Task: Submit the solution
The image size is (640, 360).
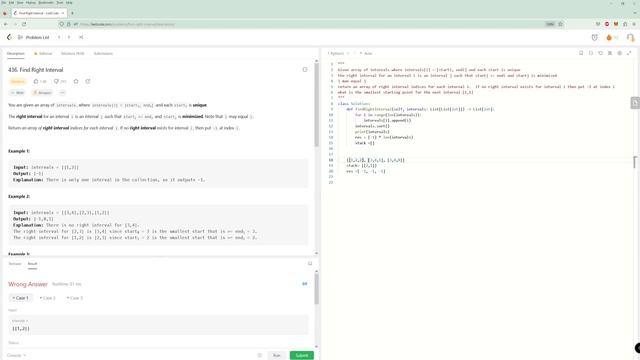Action: pos(302,356)
